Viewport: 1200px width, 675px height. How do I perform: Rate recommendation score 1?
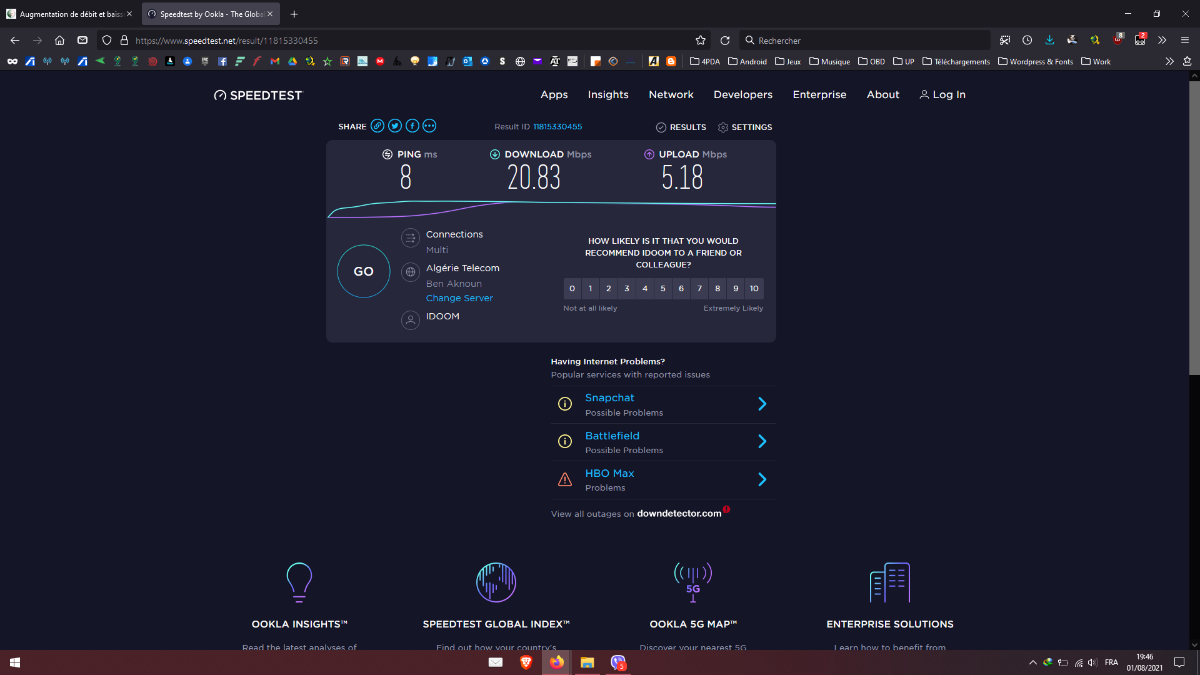point(590,288)
